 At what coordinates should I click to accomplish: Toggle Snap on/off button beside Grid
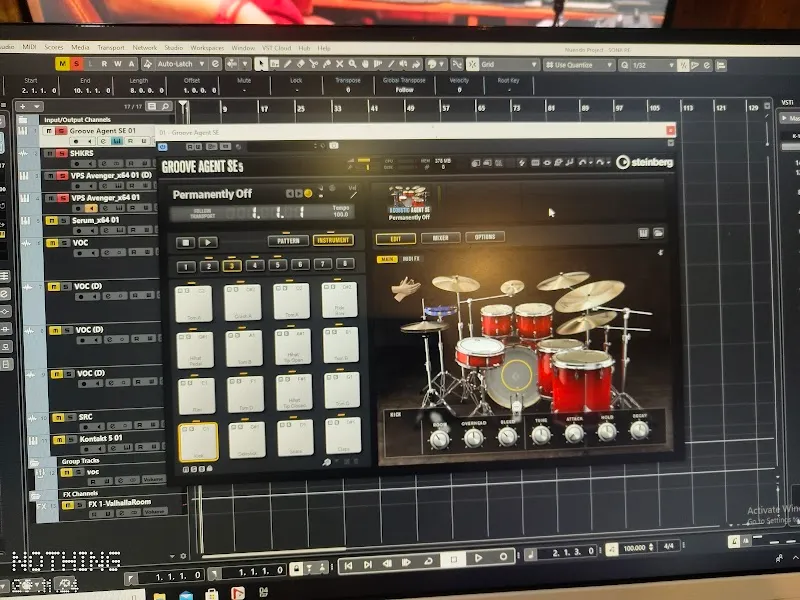(x=472, y=65)
